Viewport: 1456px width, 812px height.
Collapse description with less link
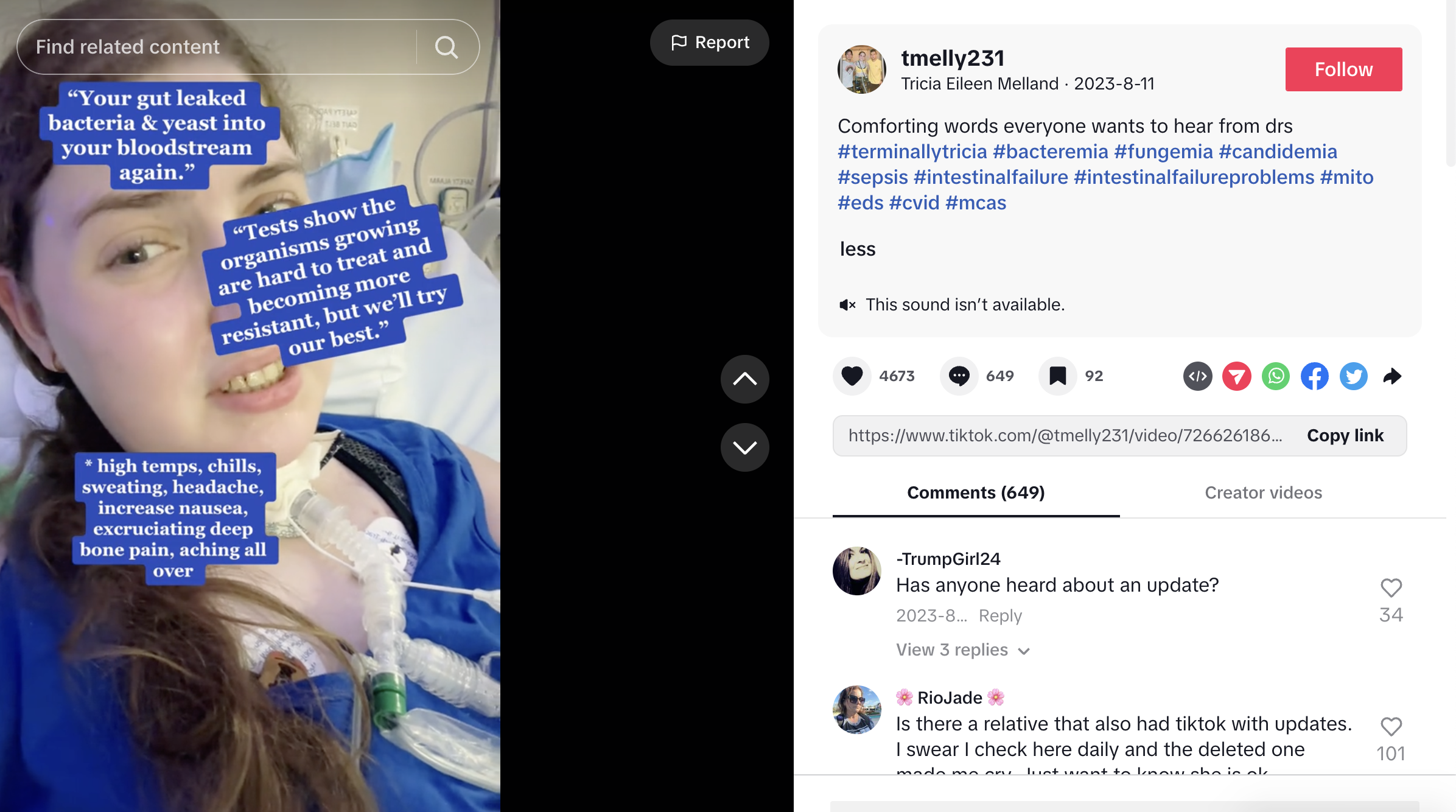[857, 249]
